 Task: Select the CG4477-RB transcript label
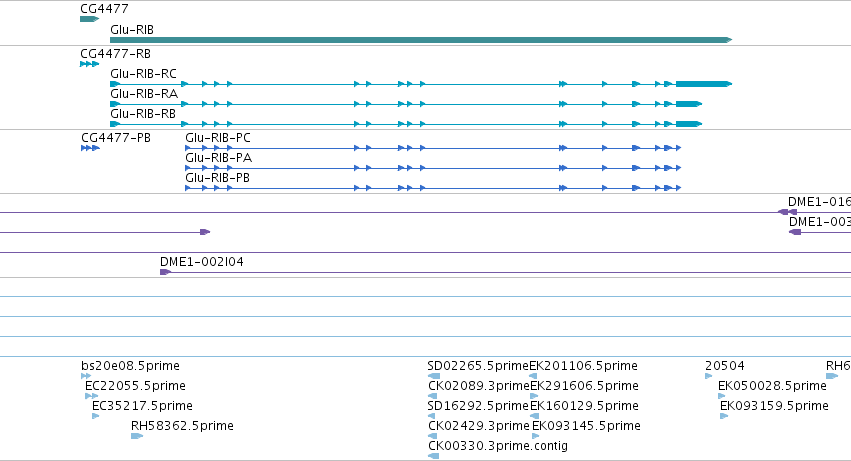[x=116, y=54]
